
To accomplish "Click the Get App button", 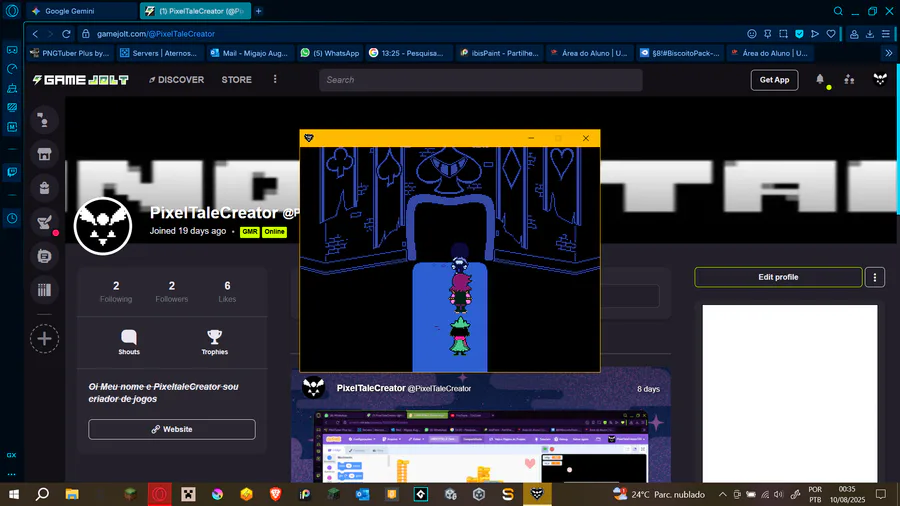I will [774, 80].
